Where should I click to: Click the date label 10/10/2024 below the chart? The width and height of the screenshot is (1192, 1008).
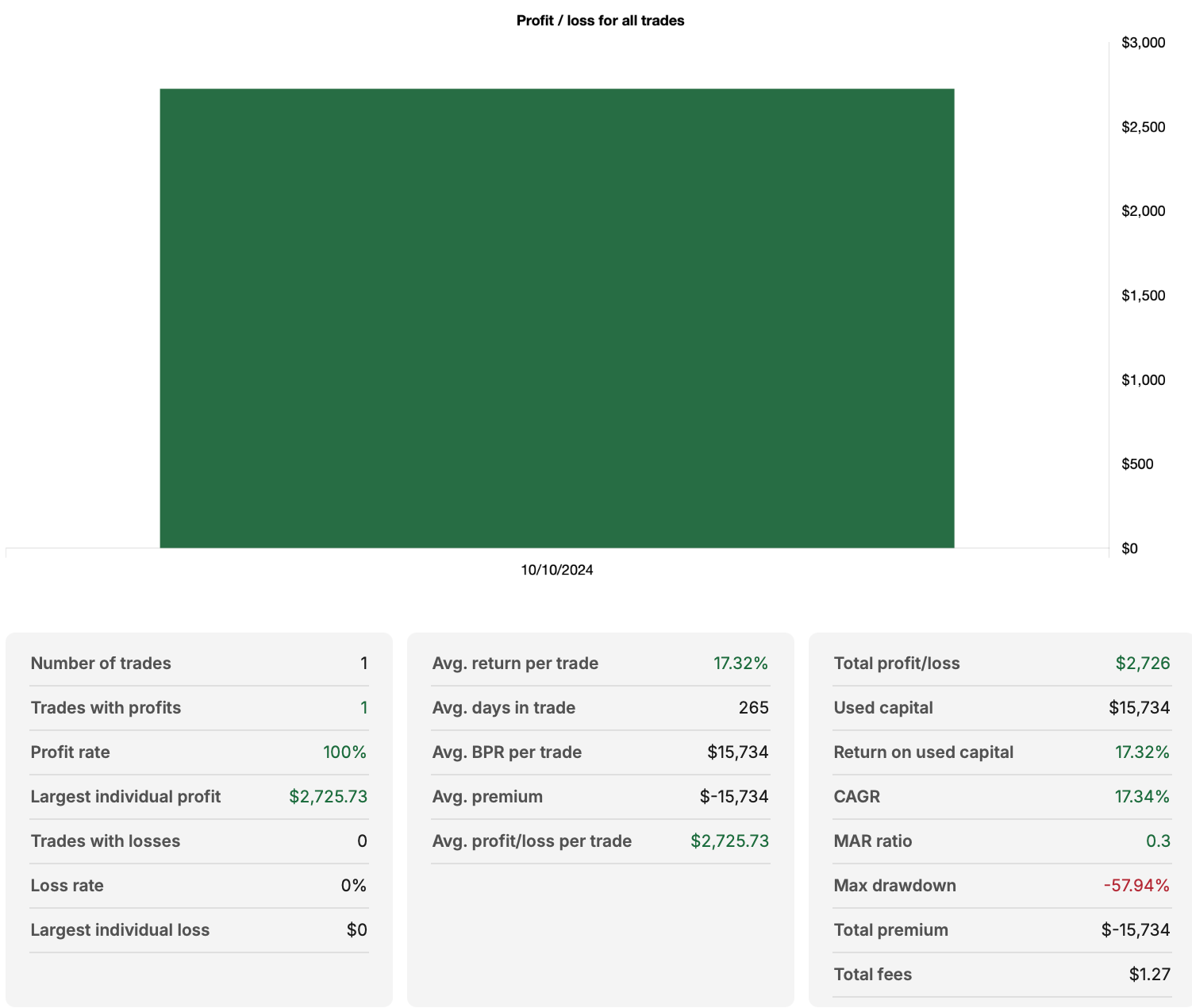click(x=557, y=569)
